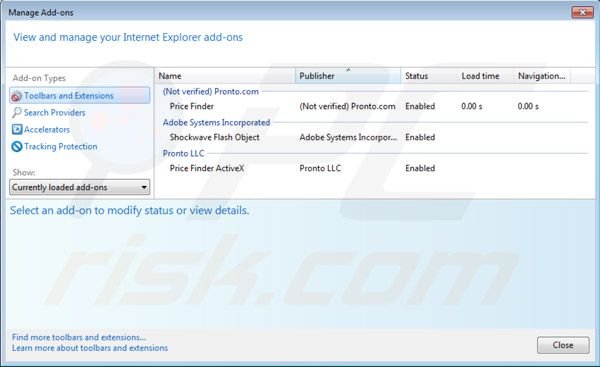Screen dimensions: 600x367
Task: Click the Pronto LLC group header
Action: click(x=183, y=153)
